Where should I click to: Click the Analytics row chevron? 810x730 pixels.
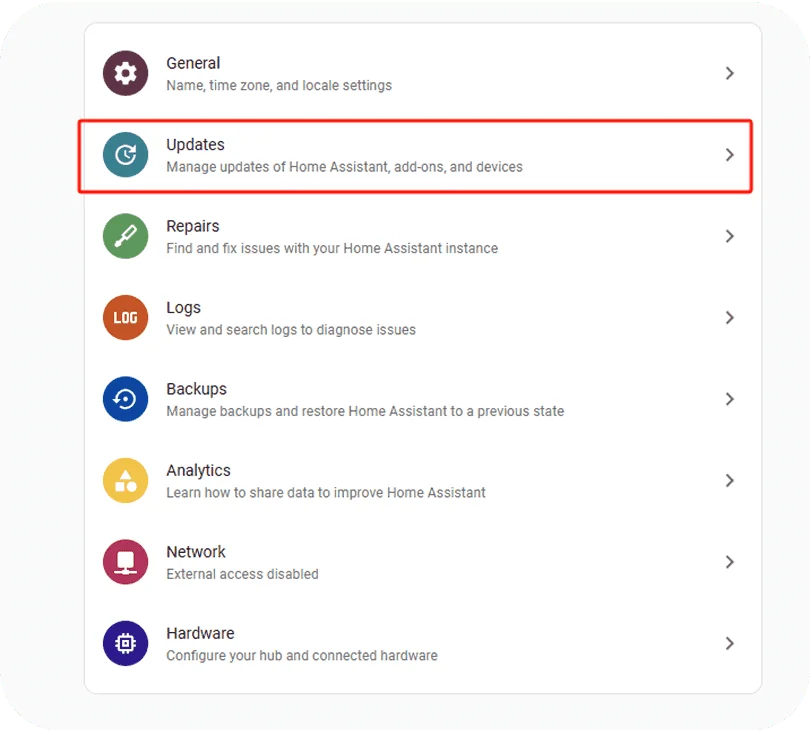coord(730,481)
